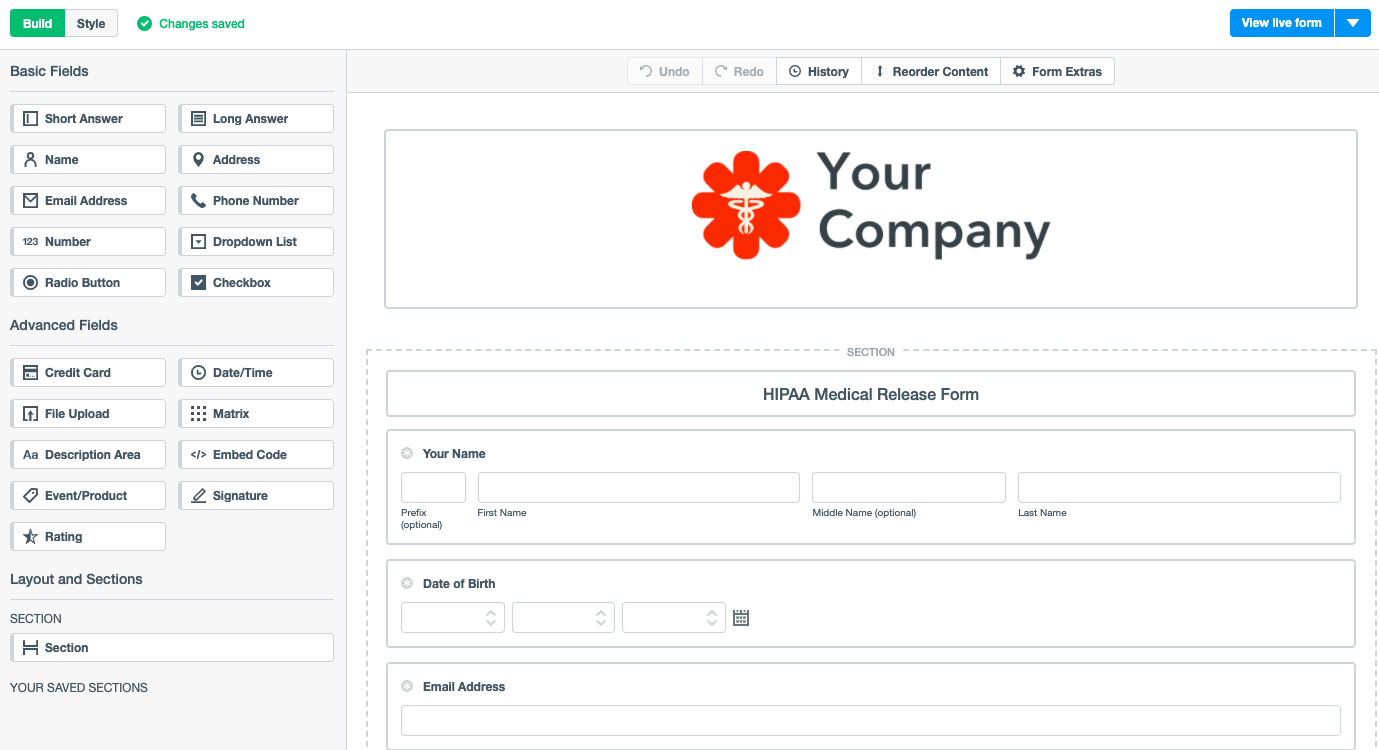
Task: Add a Rating field
Action: pos(88,536)
